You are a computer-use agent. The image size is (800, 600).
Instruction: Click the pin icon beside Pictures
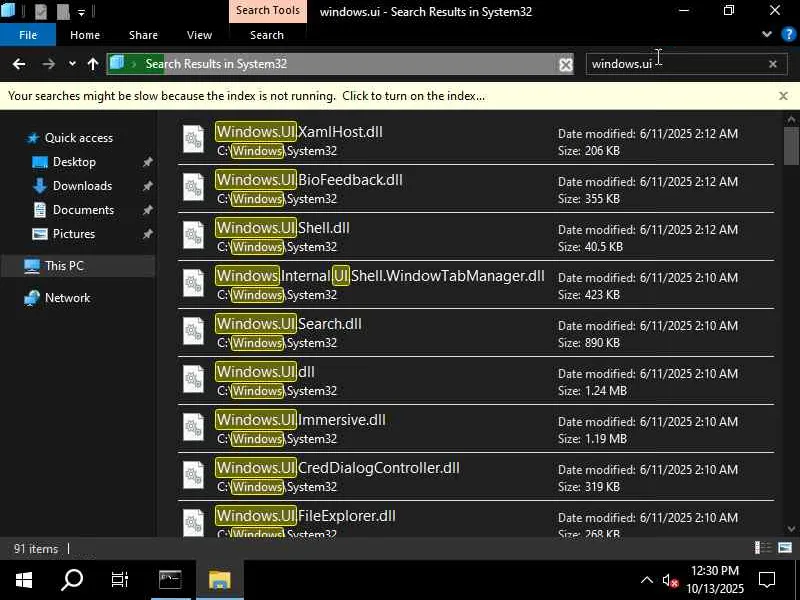147,234
